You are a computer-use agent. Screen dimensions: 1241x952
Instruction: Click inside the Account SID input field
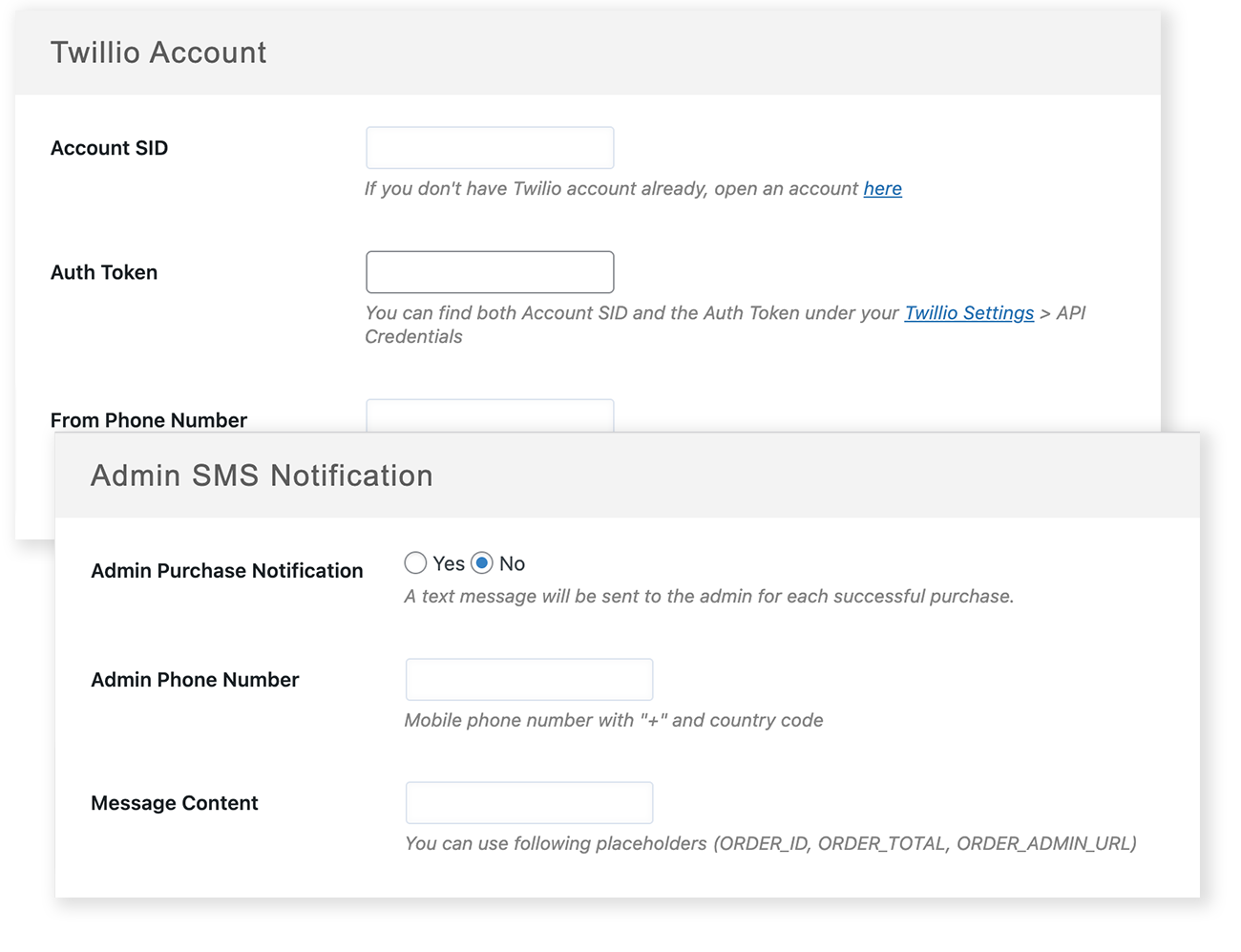pyautogui.click(x=490, y=147)
